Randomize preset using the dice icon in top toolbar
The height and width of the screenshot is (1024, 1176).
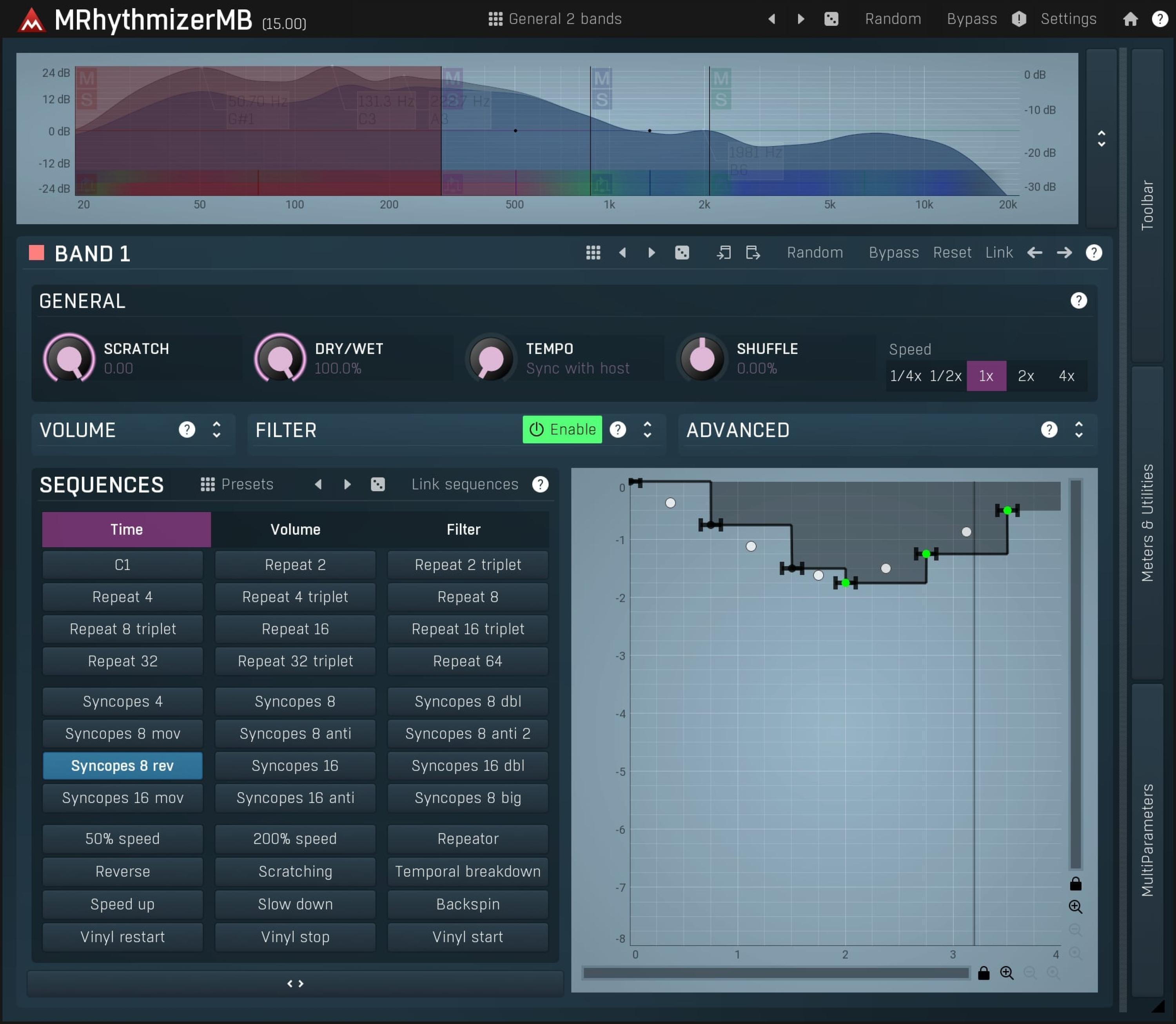click(x=831, y=19)
